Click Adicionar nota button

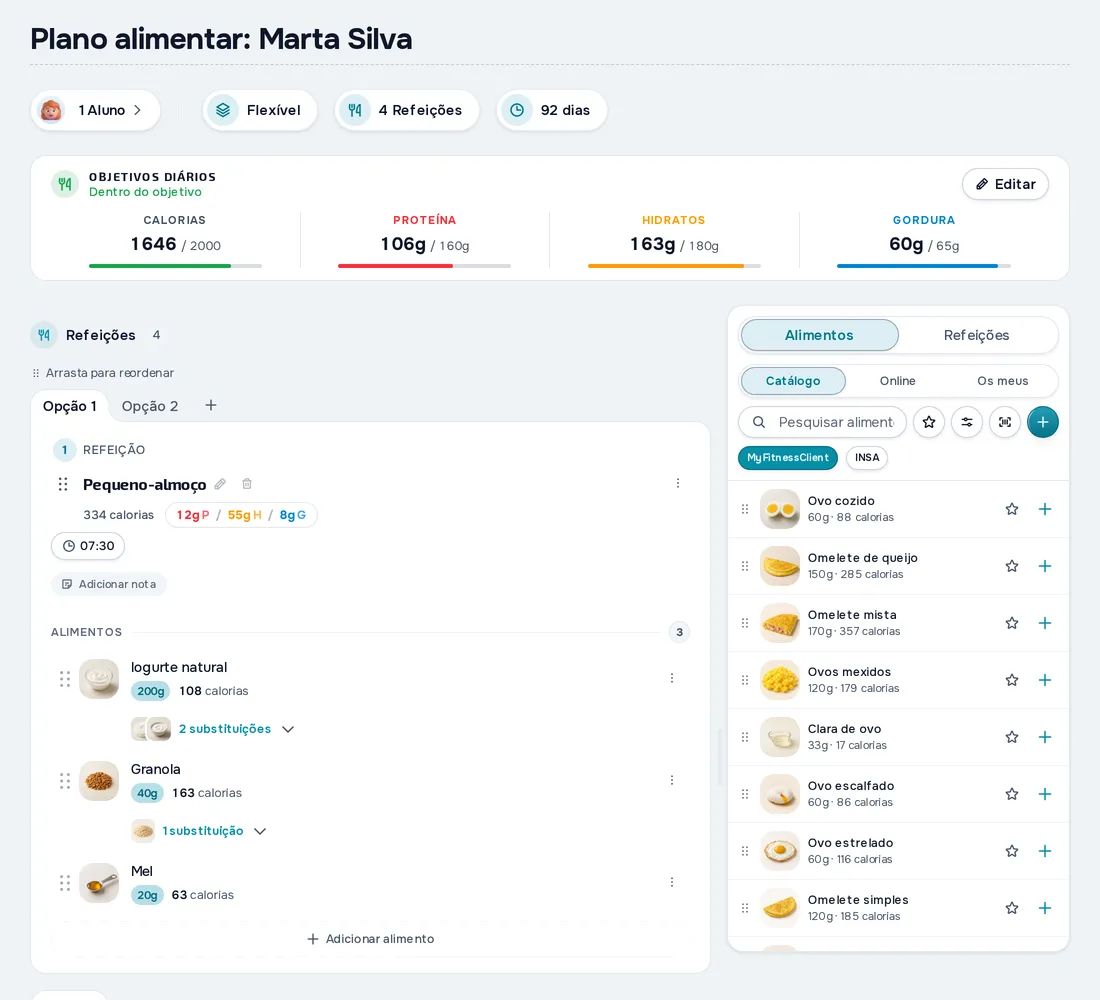pyautogui.click(x=109, y=584)
